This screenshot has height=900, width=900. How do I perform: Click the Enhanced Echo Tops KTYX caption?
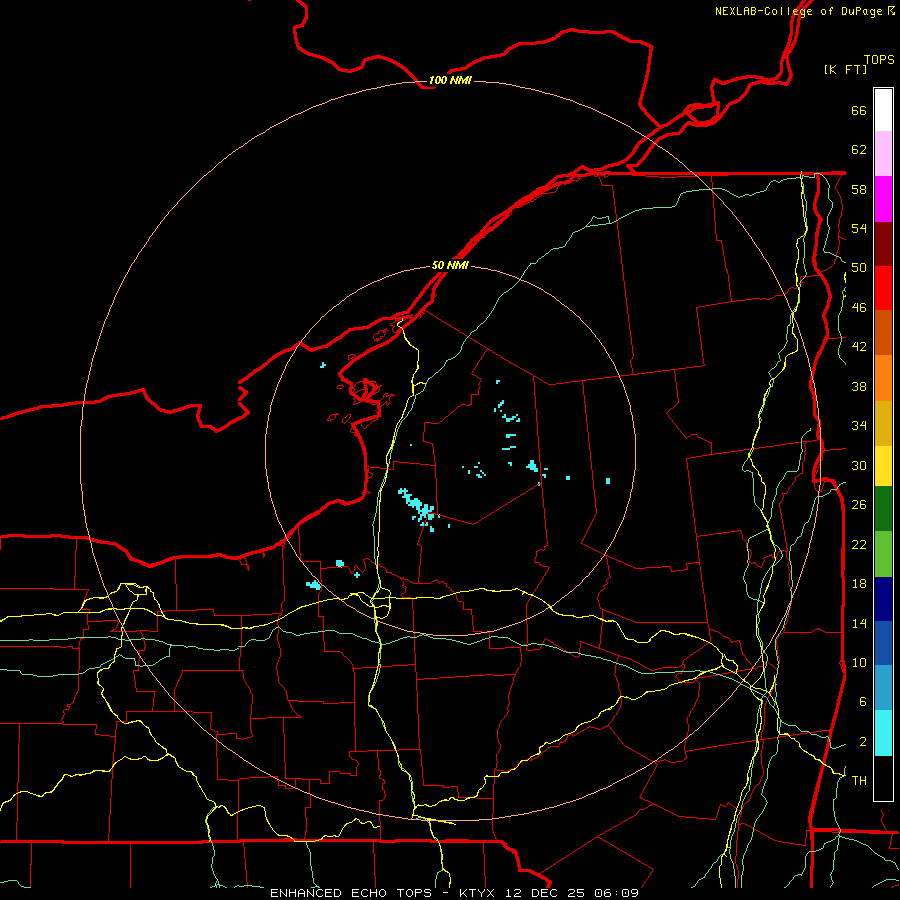coord(454,893)
